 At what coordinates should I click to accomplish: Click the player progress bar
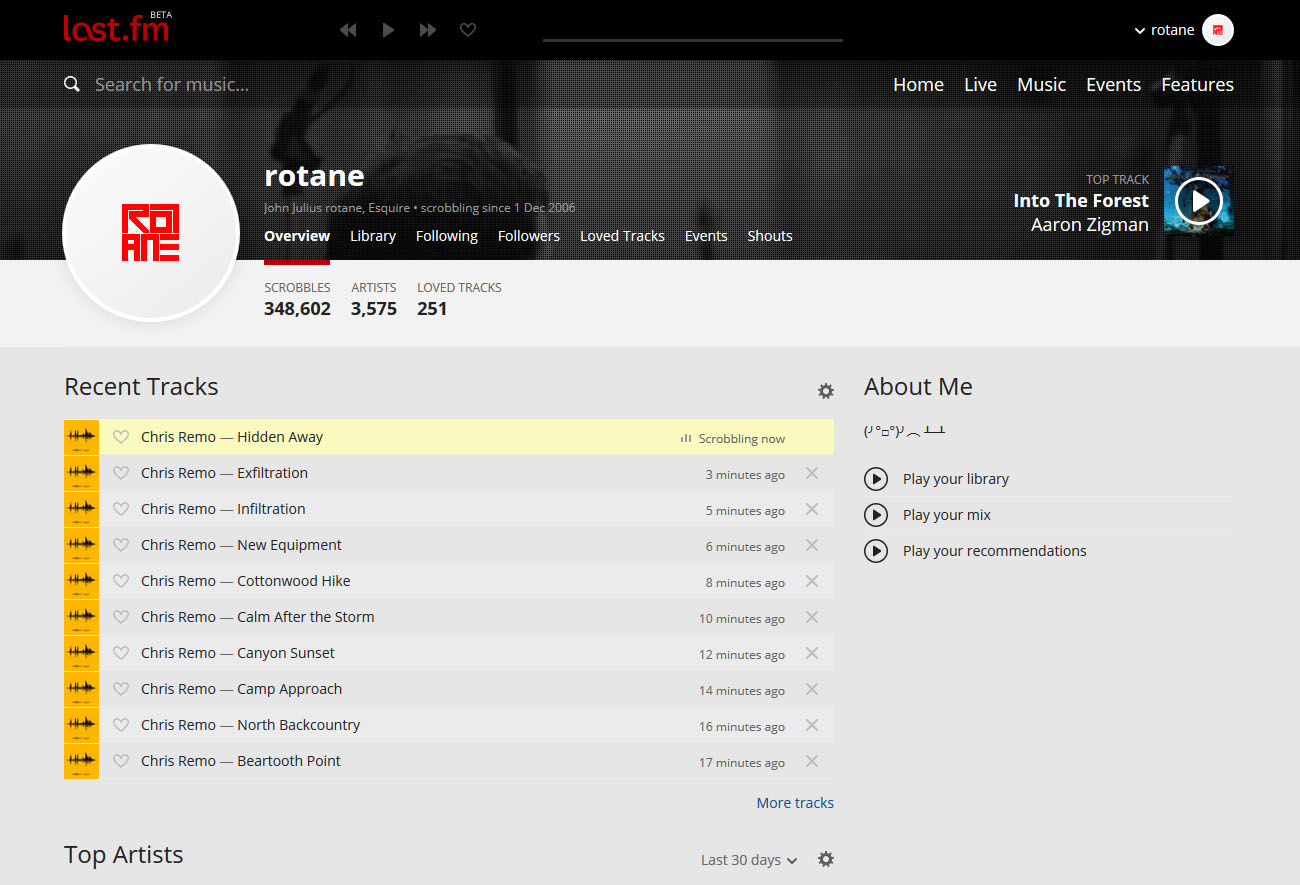pos(693,40)
